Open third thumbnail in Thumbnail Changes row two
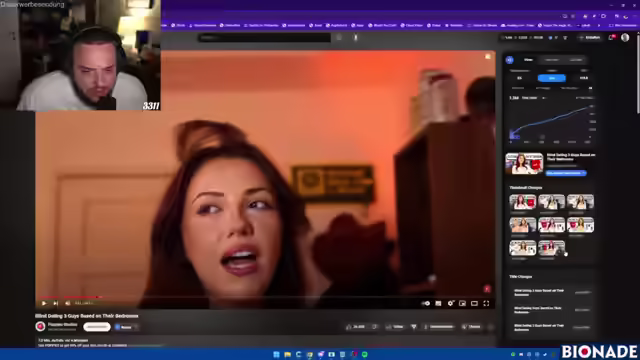 tap(580, 225)
